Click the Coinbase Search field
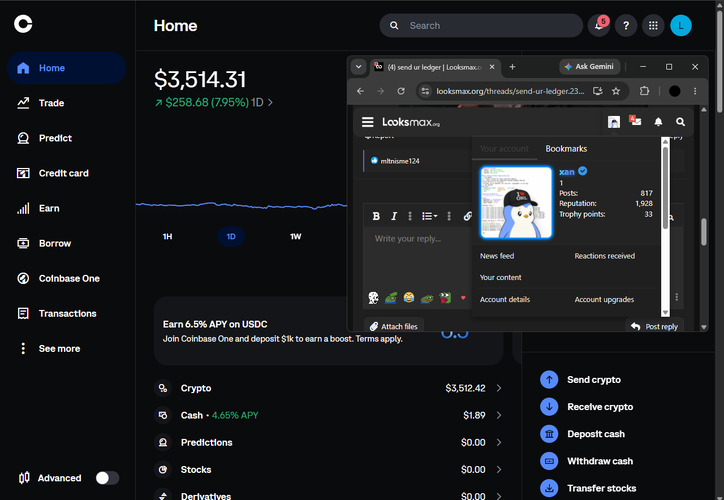The height and width of the screenshot is (500, 724). pos(481,25)
